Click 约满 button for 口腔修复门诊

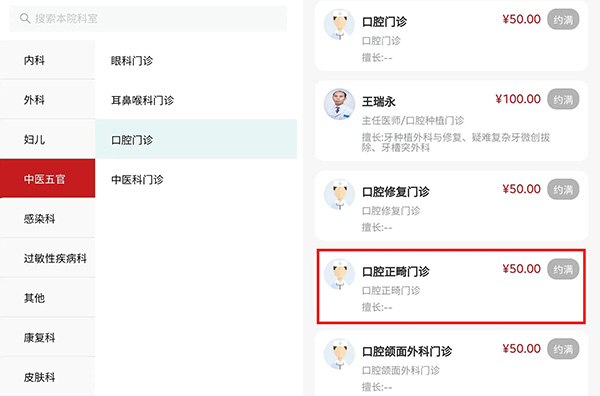pyautogui.click(x=563, y=189)
